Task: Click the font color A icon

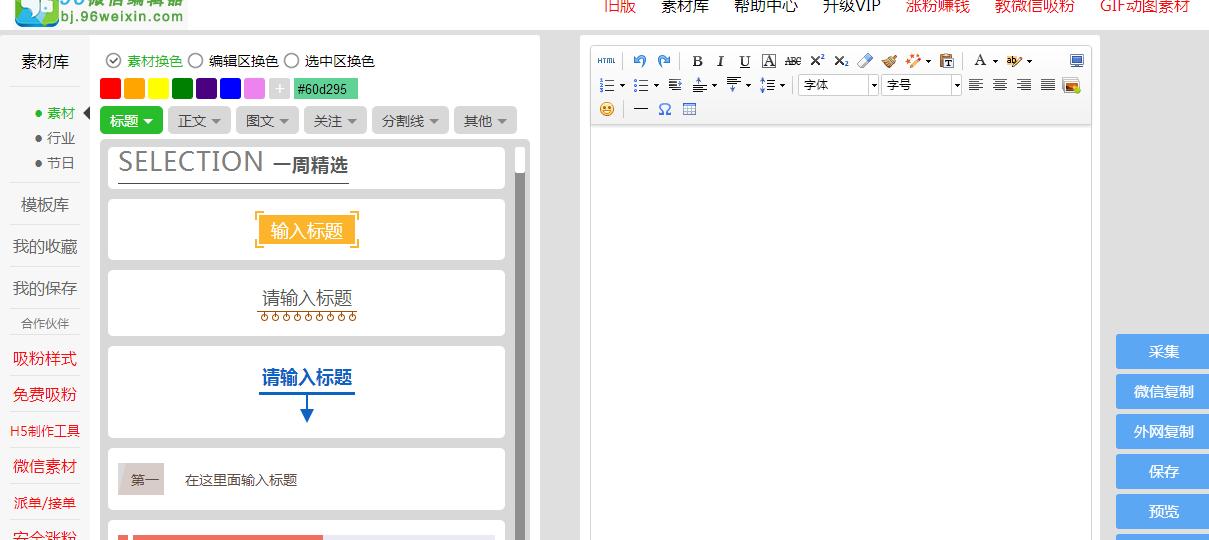Action: [x=980, y=61]
